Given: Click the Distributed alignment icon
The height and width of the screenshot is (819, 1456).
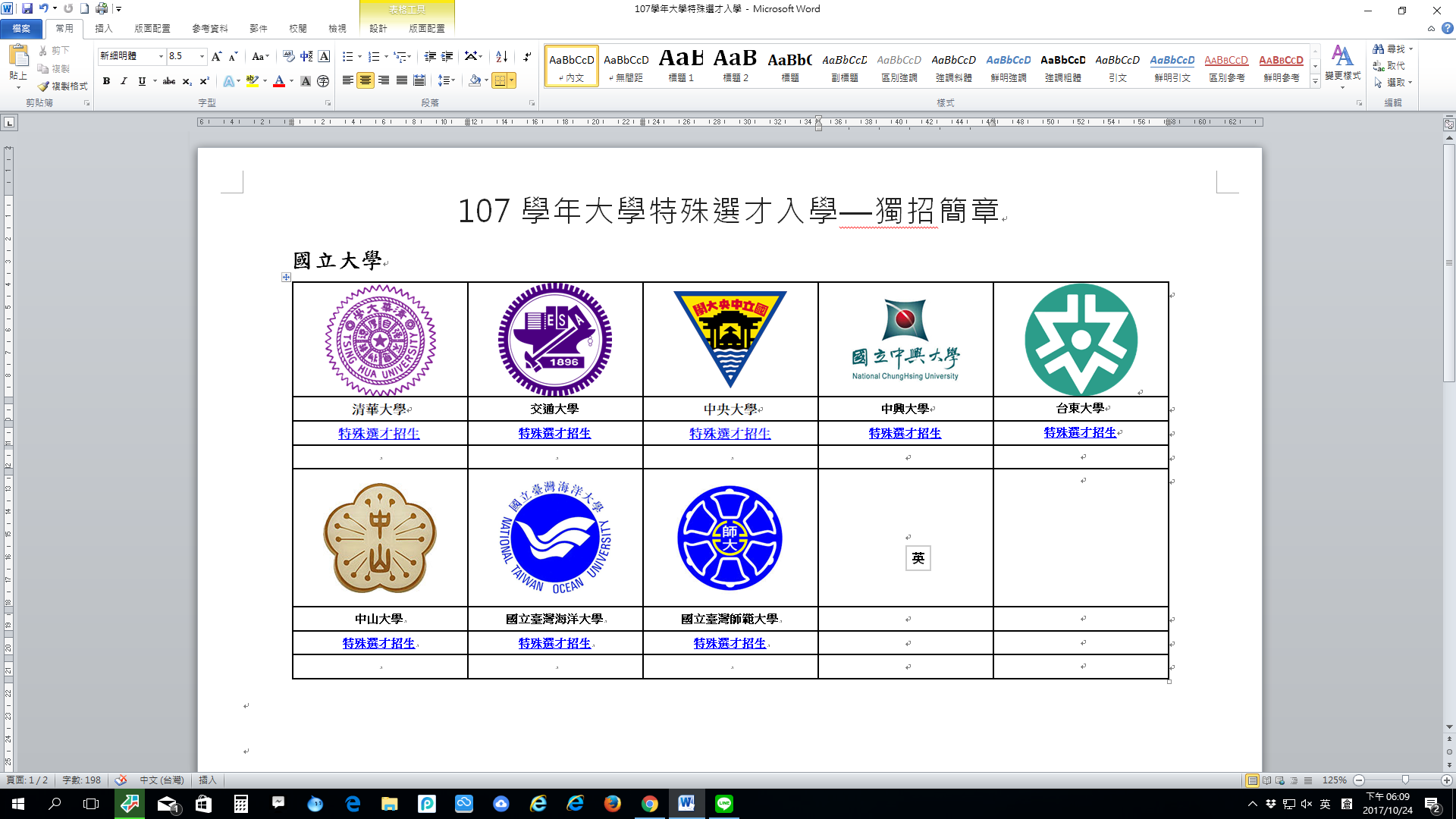Looking at the screenshot, I should 419,80.
